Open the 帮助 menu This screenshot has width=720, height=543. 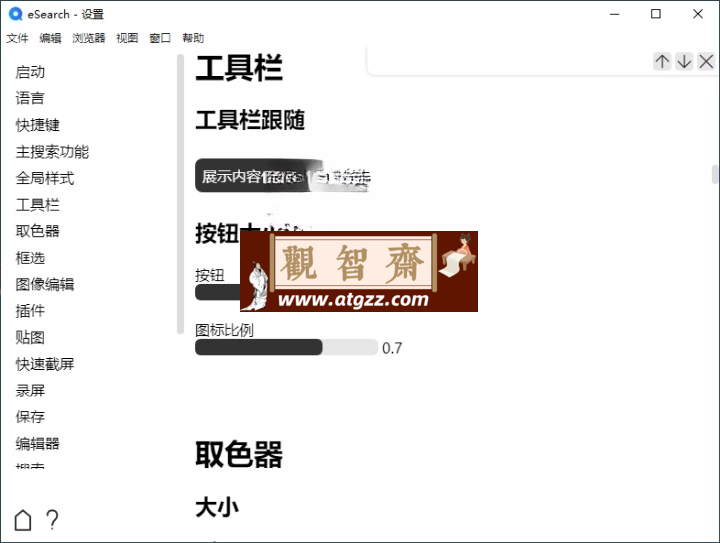click(193, 38)
